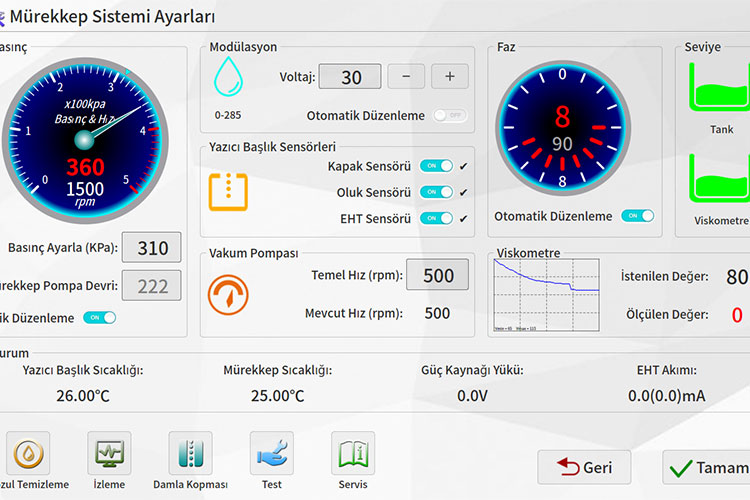The image size is (750, 500).
Task: Click the Mürekkep Pompa Devri field 222
Action: (152, 286)
